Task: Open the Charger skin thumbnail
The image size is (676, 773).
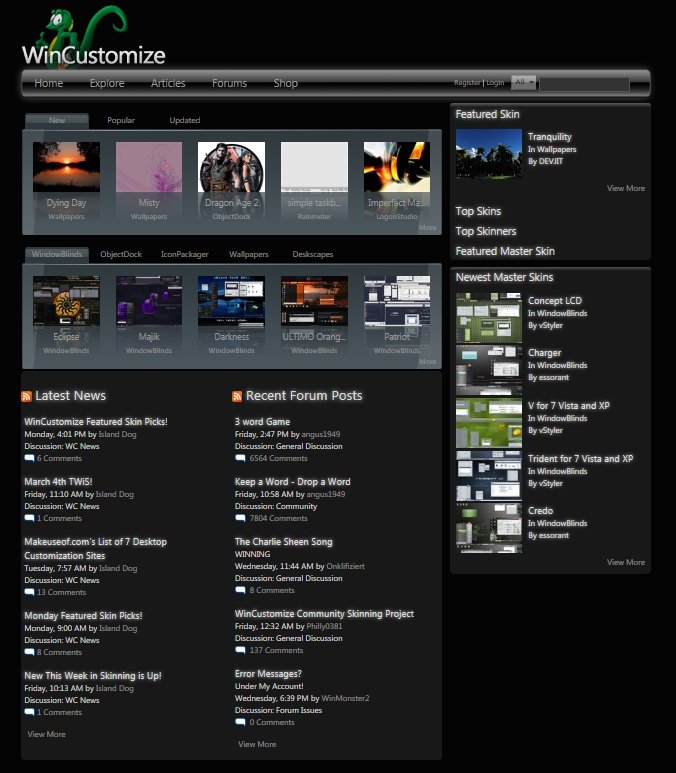Action: (x=489, y=370)
